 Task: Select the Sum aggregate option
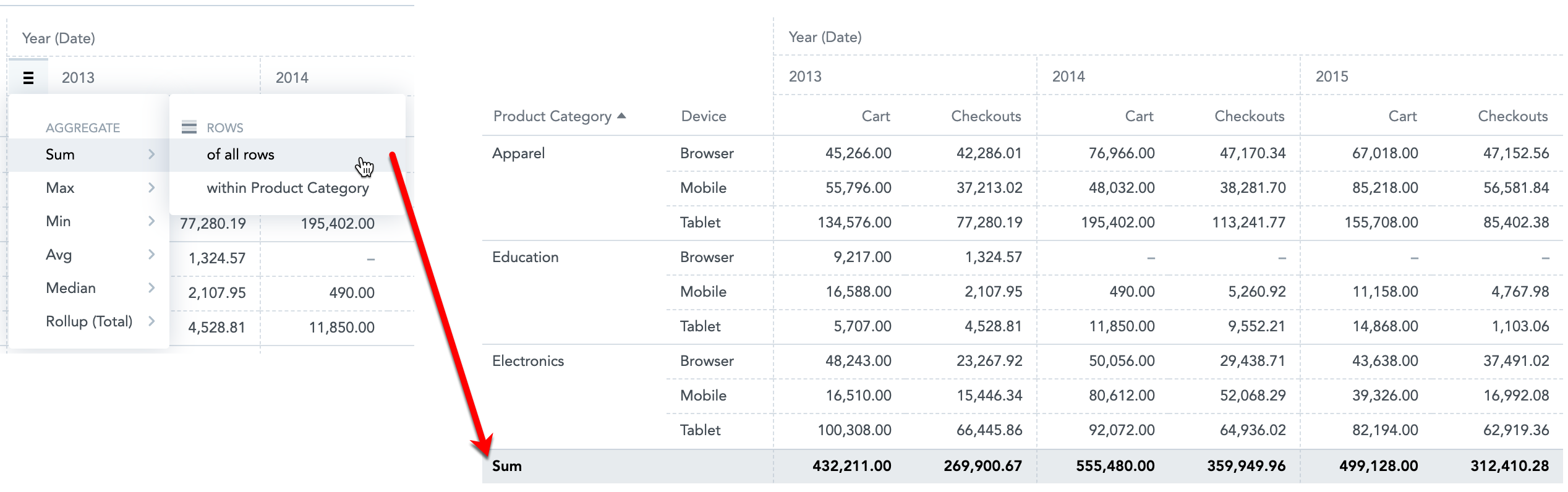coord(89,155)
